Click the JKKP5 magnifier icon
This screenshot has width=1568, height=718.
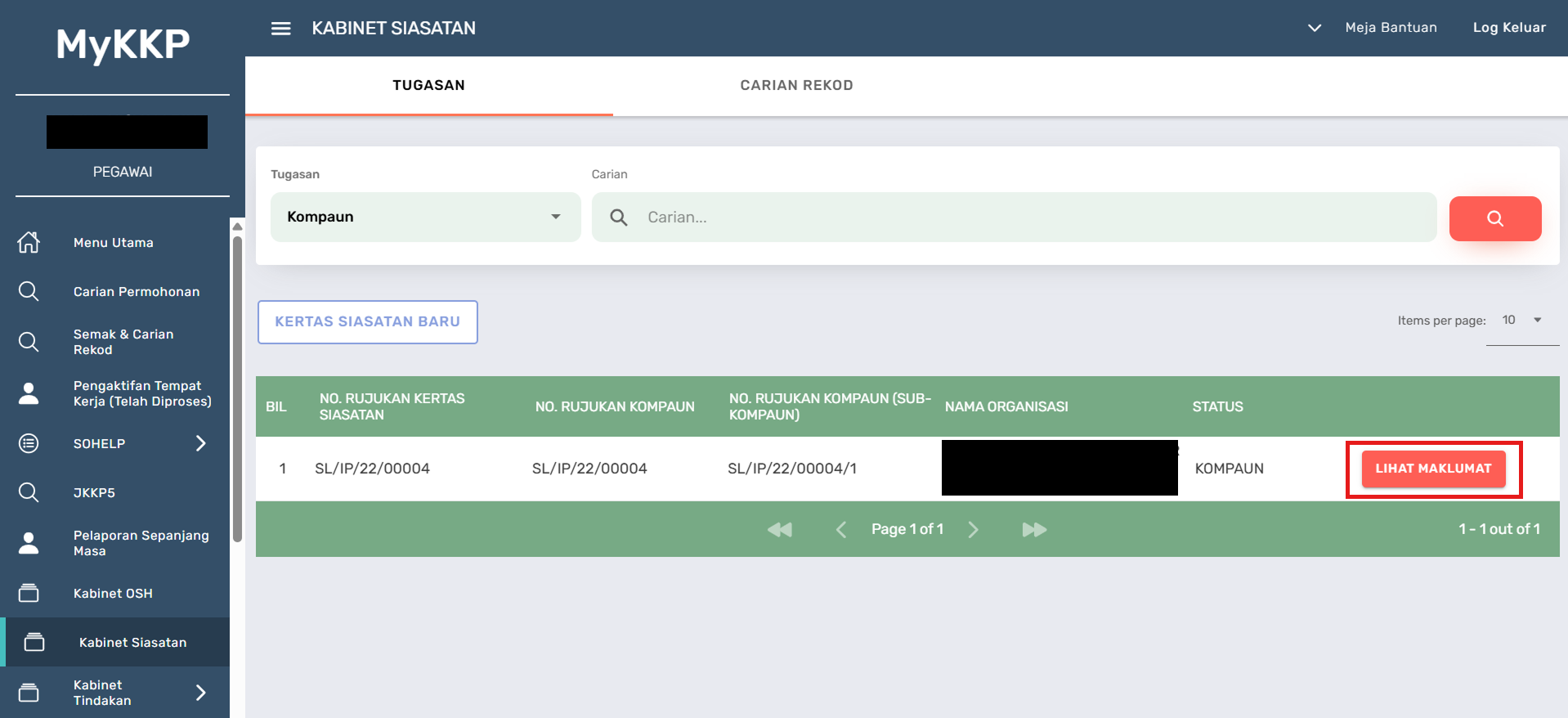(x=29, y=492)
